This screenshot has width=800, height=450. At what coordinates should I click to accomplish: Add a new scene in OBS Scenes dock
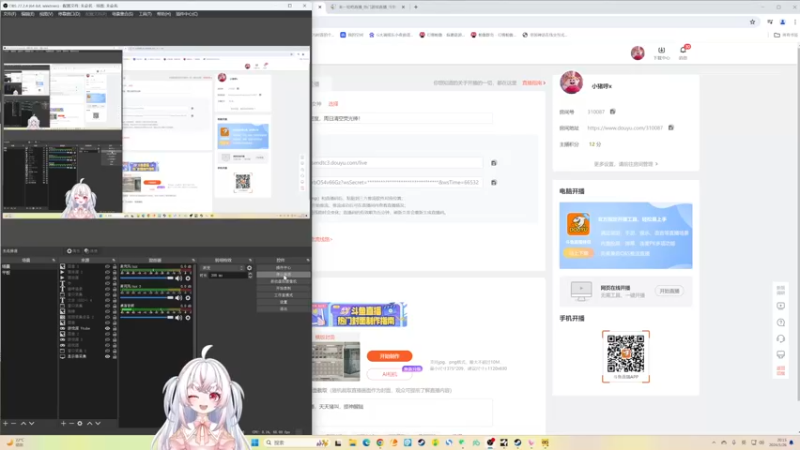tap(5, 423)
